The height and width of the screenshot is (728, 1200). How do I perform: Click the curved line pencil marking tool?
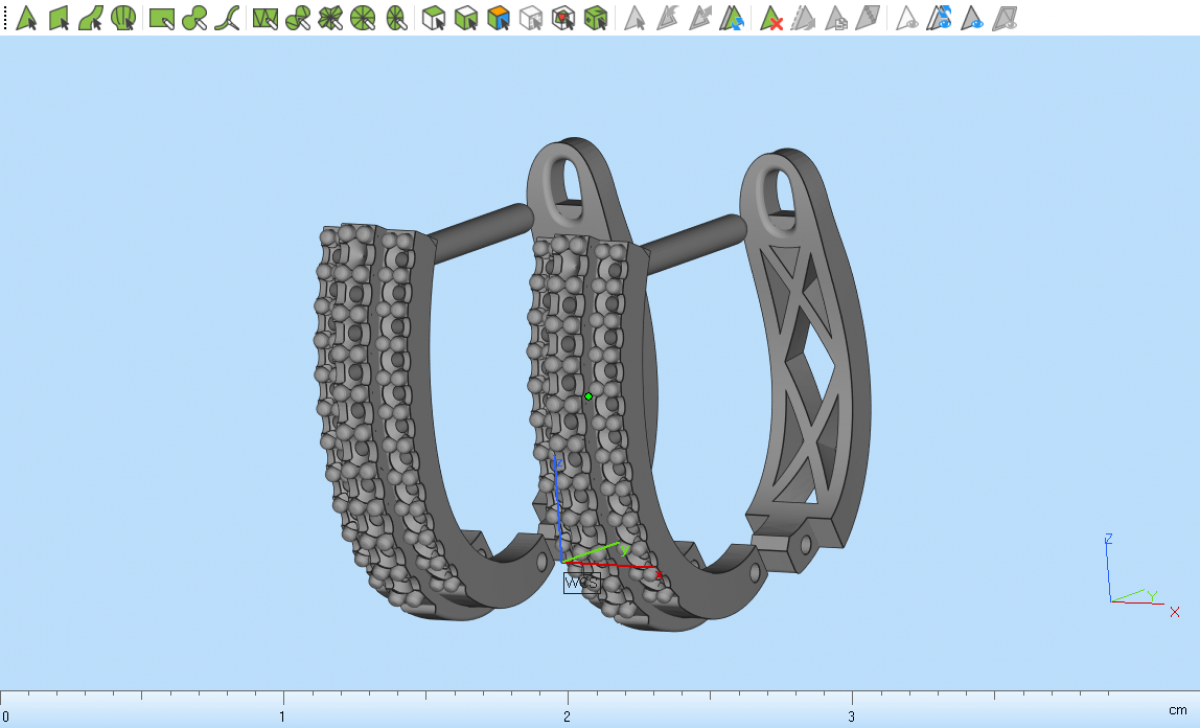(x=226, y=18)
